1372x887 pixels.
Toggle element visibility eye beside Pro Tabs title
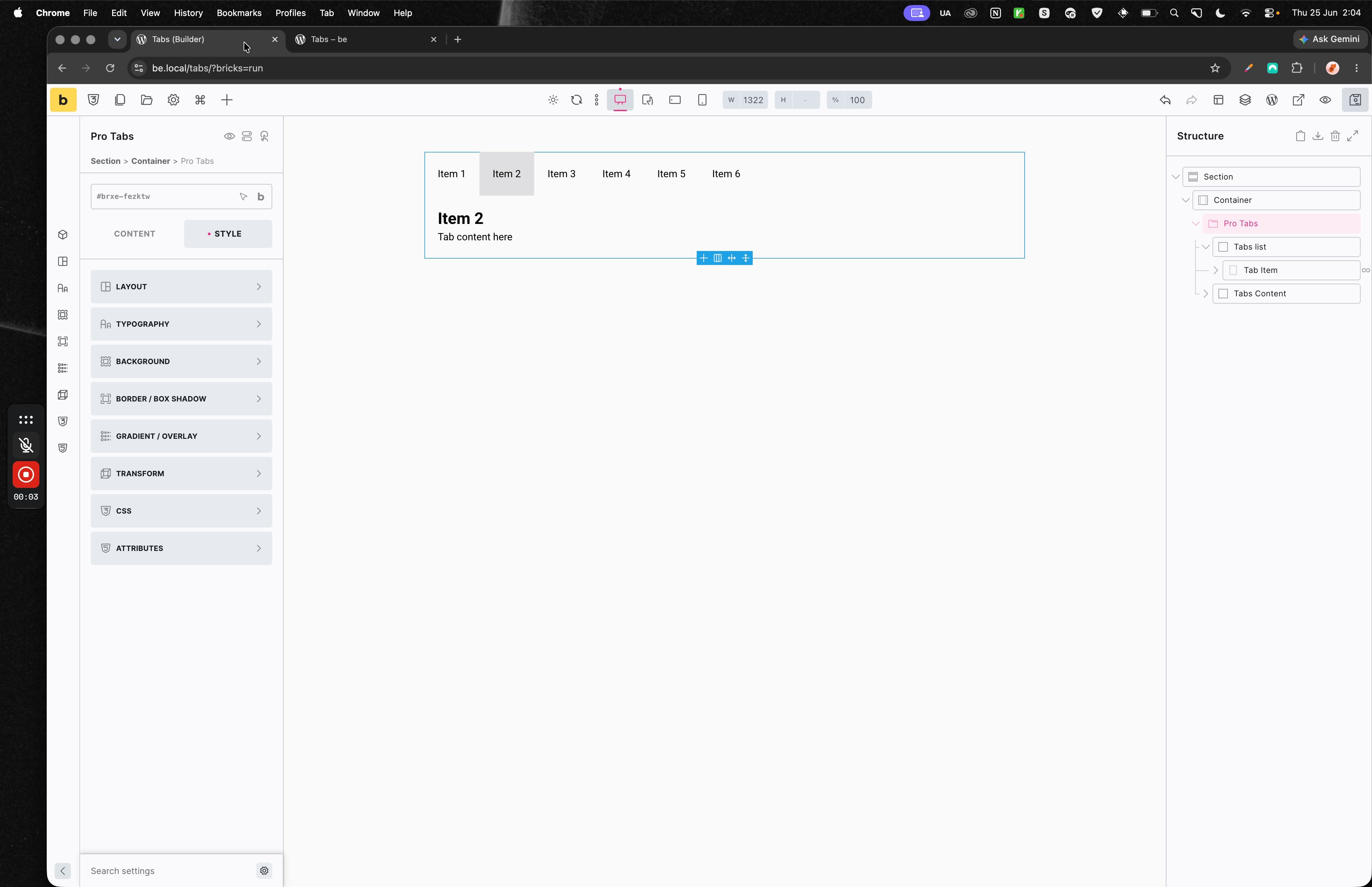[229, 136]
